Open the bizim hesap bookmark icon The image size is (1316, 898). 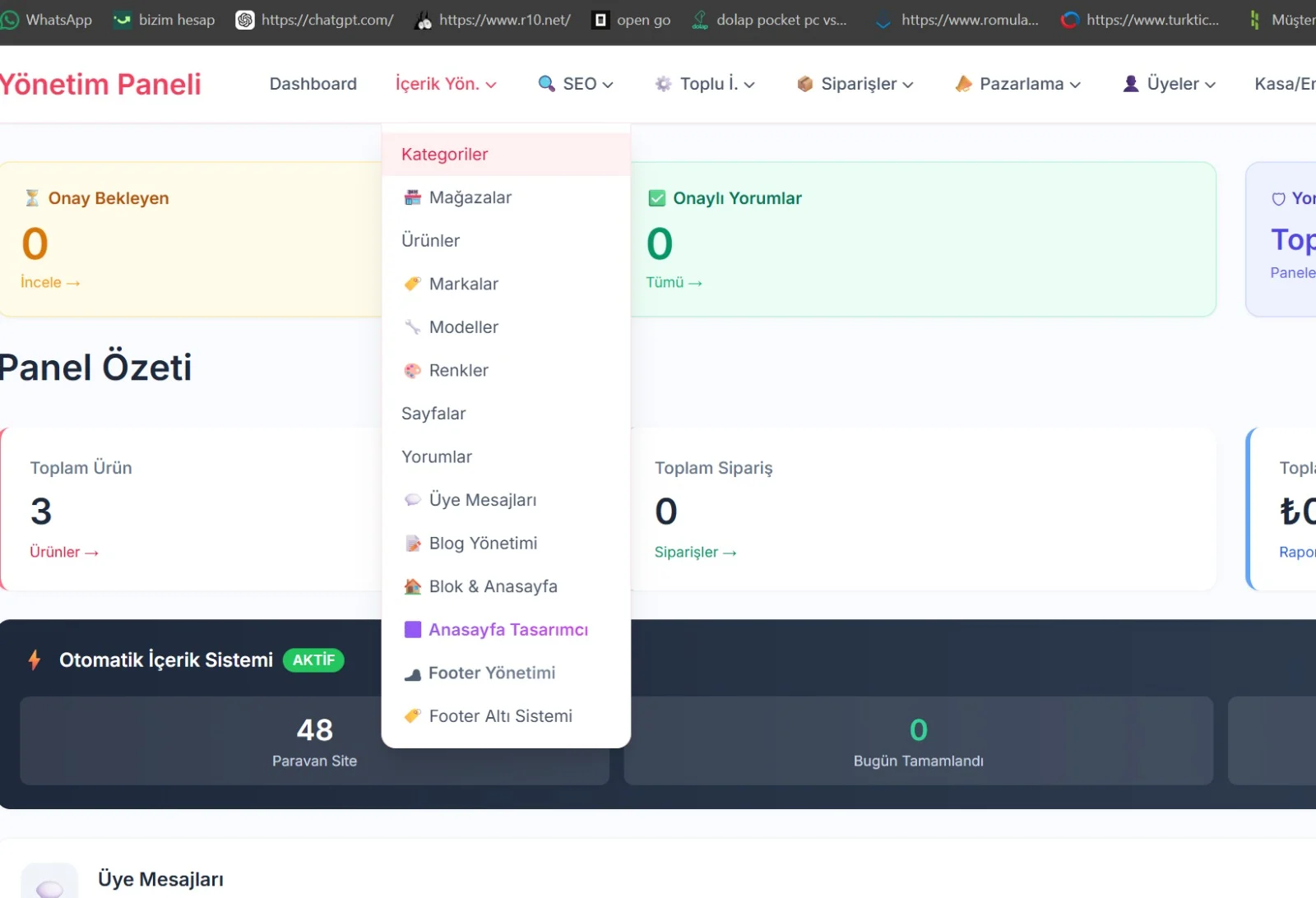(x=122, y=20)
